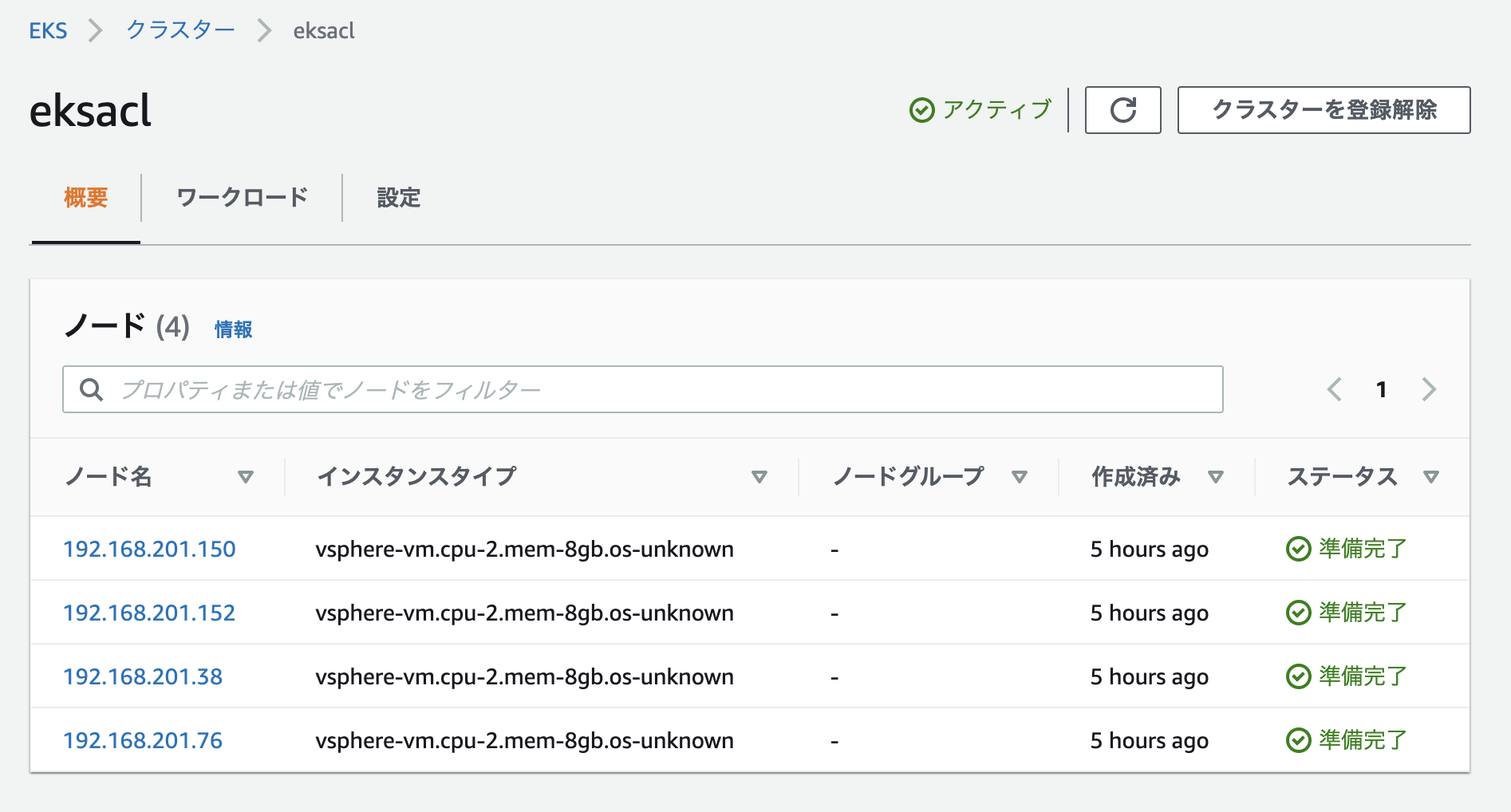The width and height of the screenshot is (1511, 812).
Task: Focus the node filter search field
Action: [642, 389]
